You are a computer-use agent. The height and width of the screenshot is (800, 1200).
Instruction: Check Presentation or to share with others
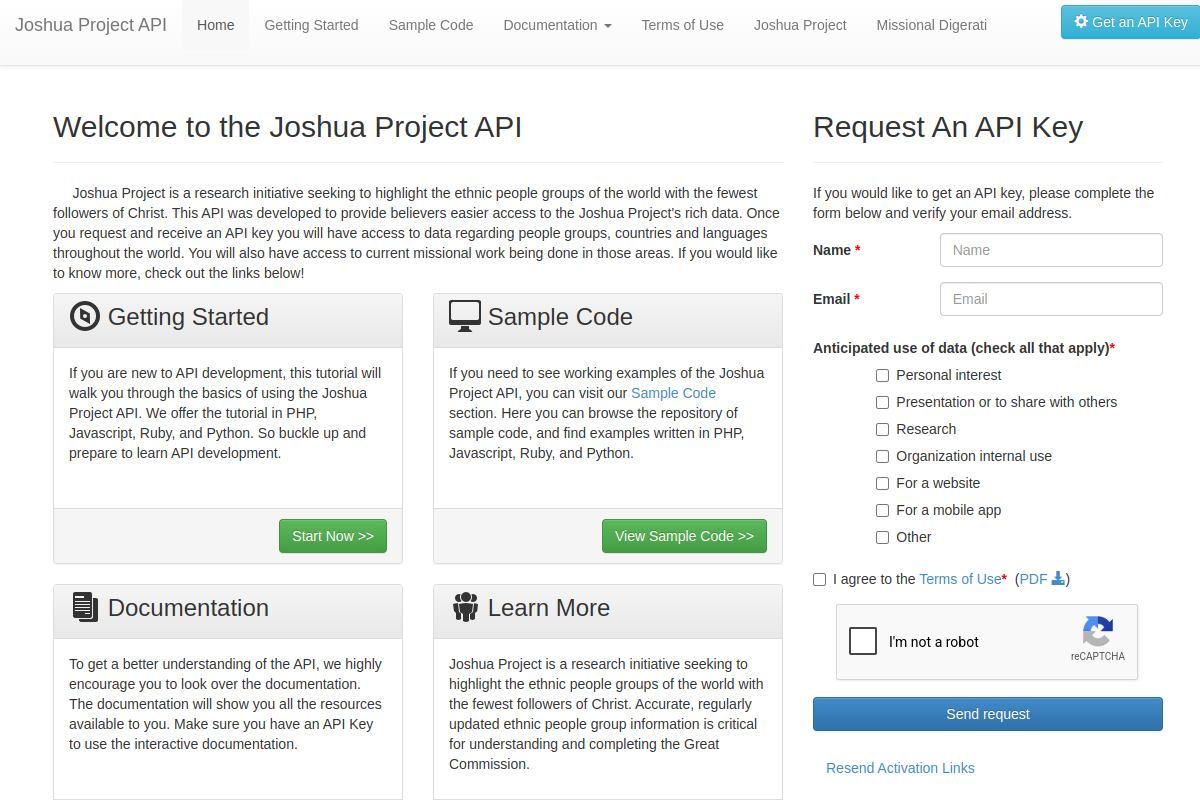coord(882,402)
